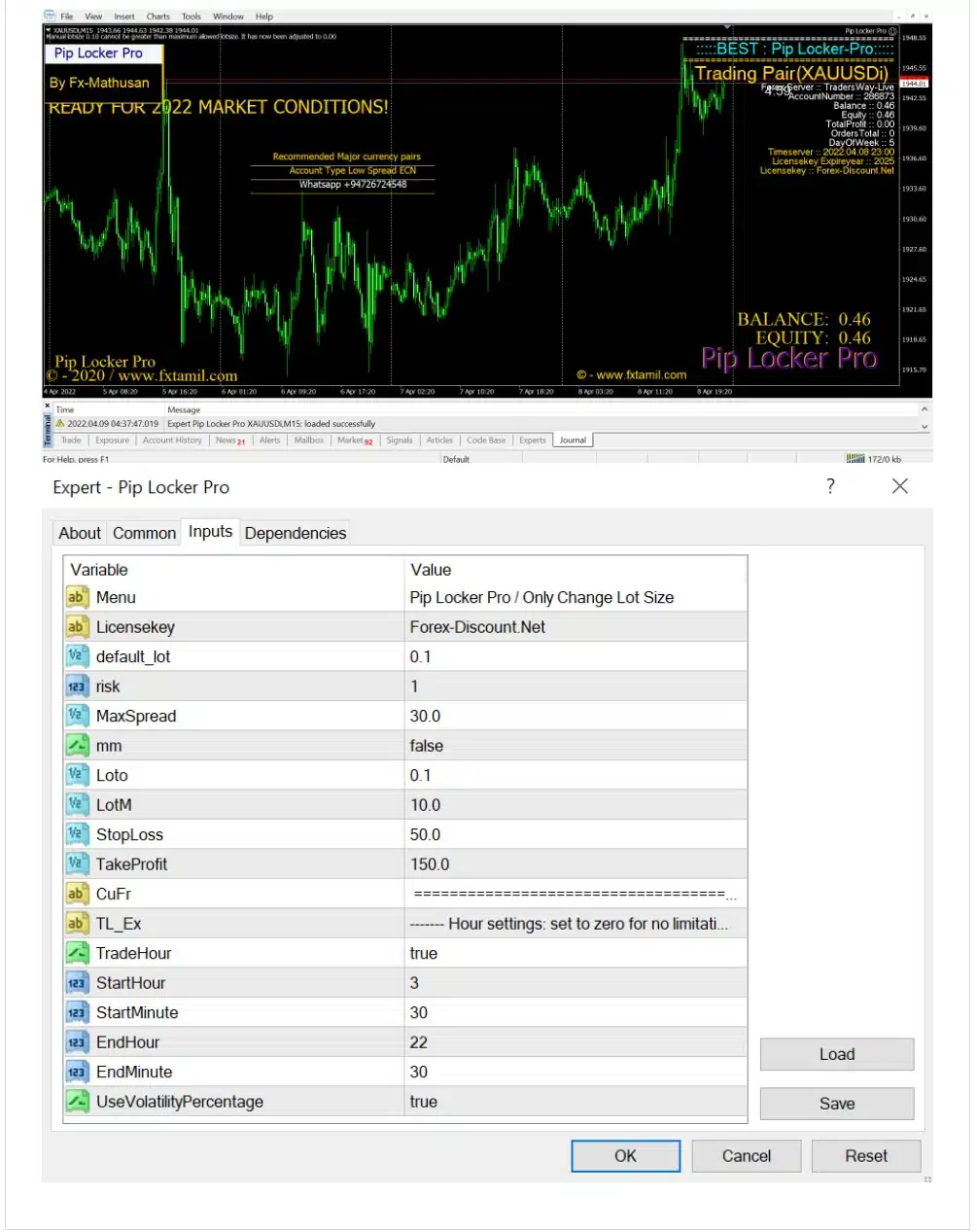
Task: Open the Signals tab in Terminal
Action: [400, 440]
